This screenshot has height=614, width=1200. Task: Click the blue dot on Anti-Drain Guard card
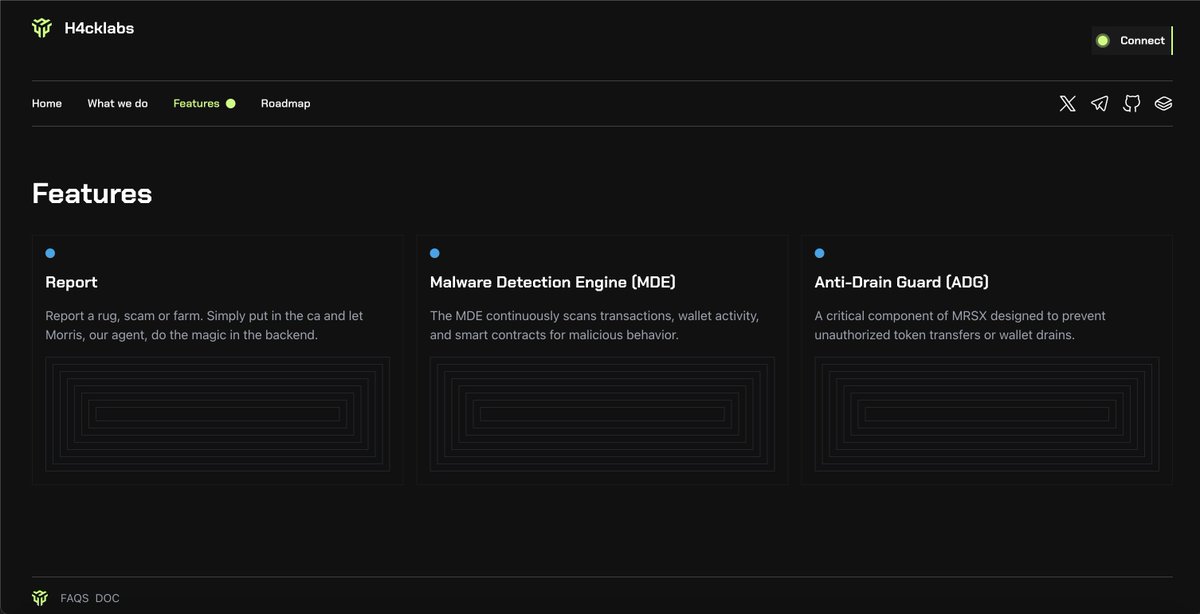pos(820,253)
